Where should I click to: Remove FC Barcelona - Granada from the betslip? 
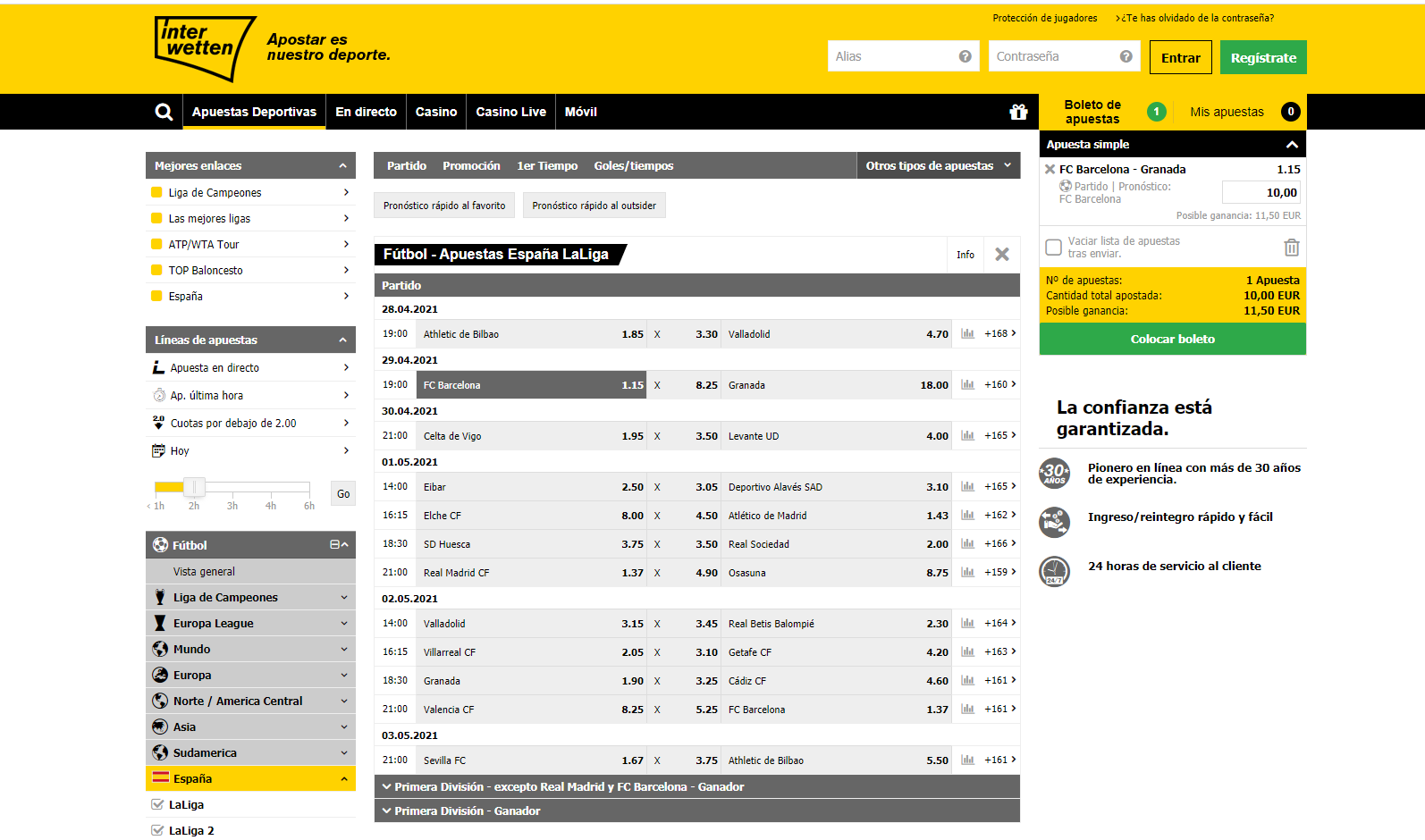click(x=1050, y=169)
